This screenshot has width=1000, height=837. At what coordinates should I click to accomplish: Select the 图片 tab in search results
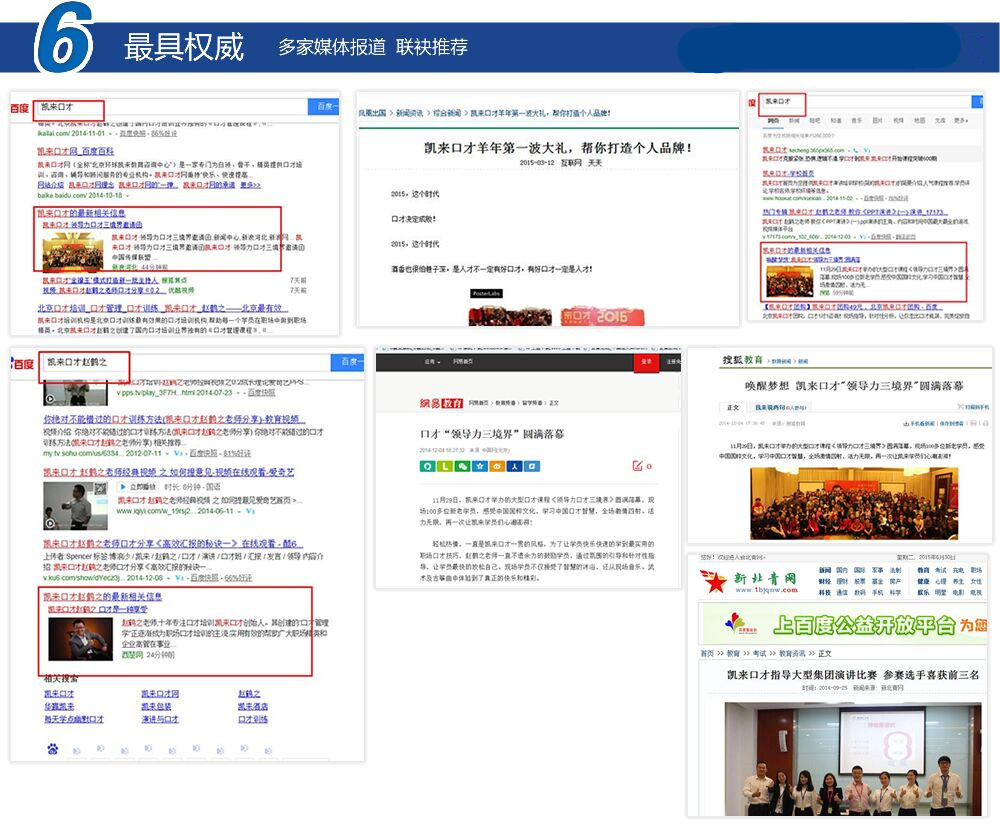[876, 120]
